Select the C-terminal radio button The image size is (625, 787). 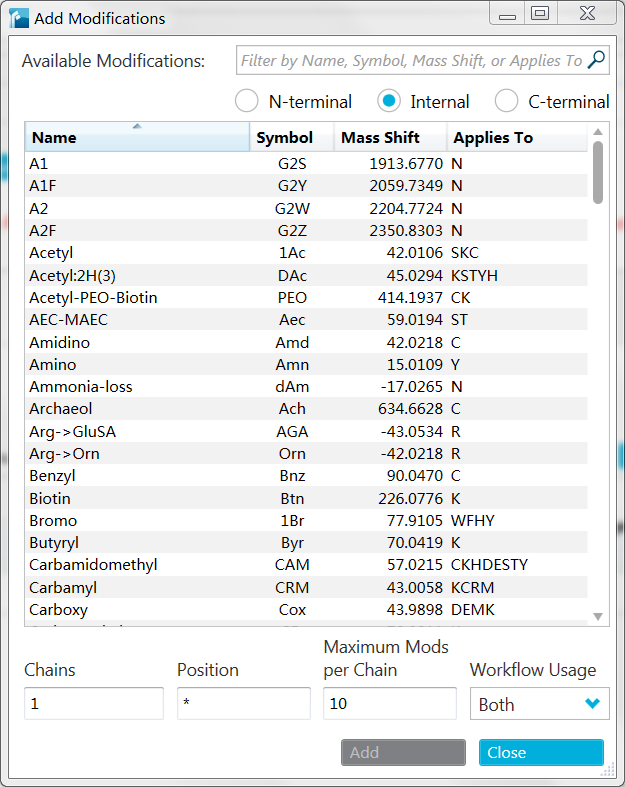pyautogui.click(x=507, y=101)
